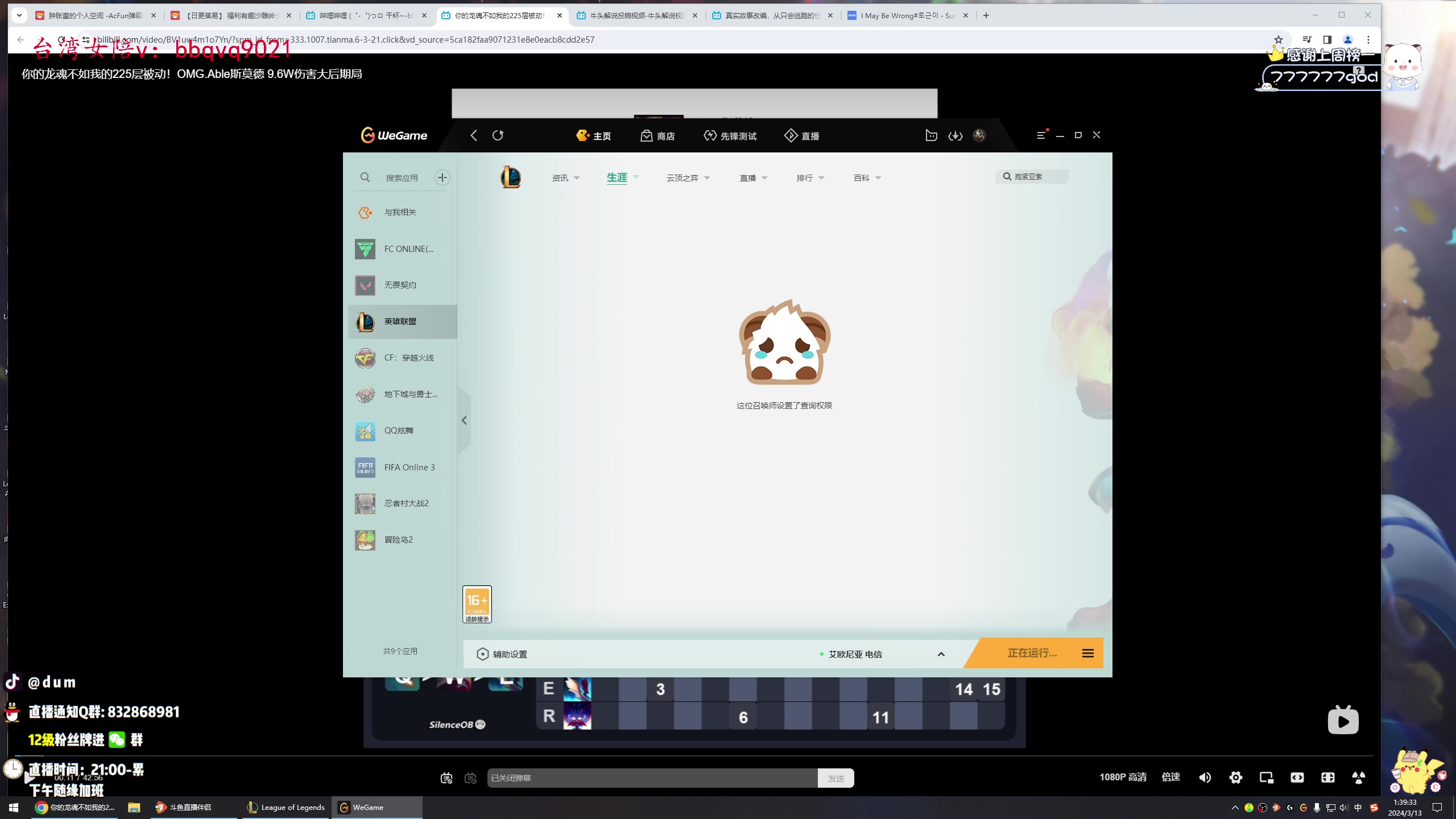Open Chrome side panel icon
The height and width of the screenshot is (819, 1456).
pos(1327,40)
